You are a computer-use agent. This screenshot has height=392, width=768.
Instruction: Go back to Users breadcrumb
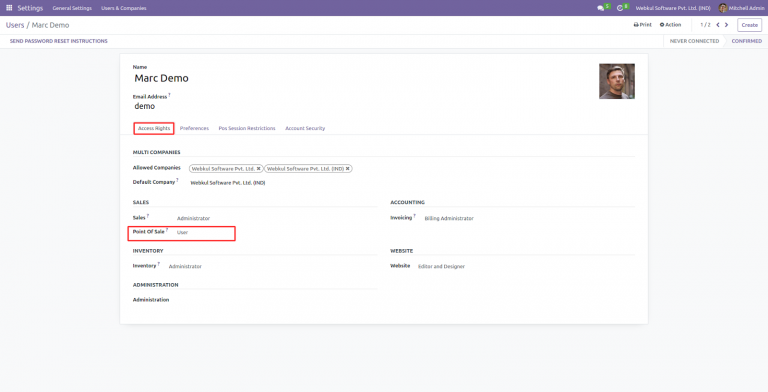coord(15,25)
